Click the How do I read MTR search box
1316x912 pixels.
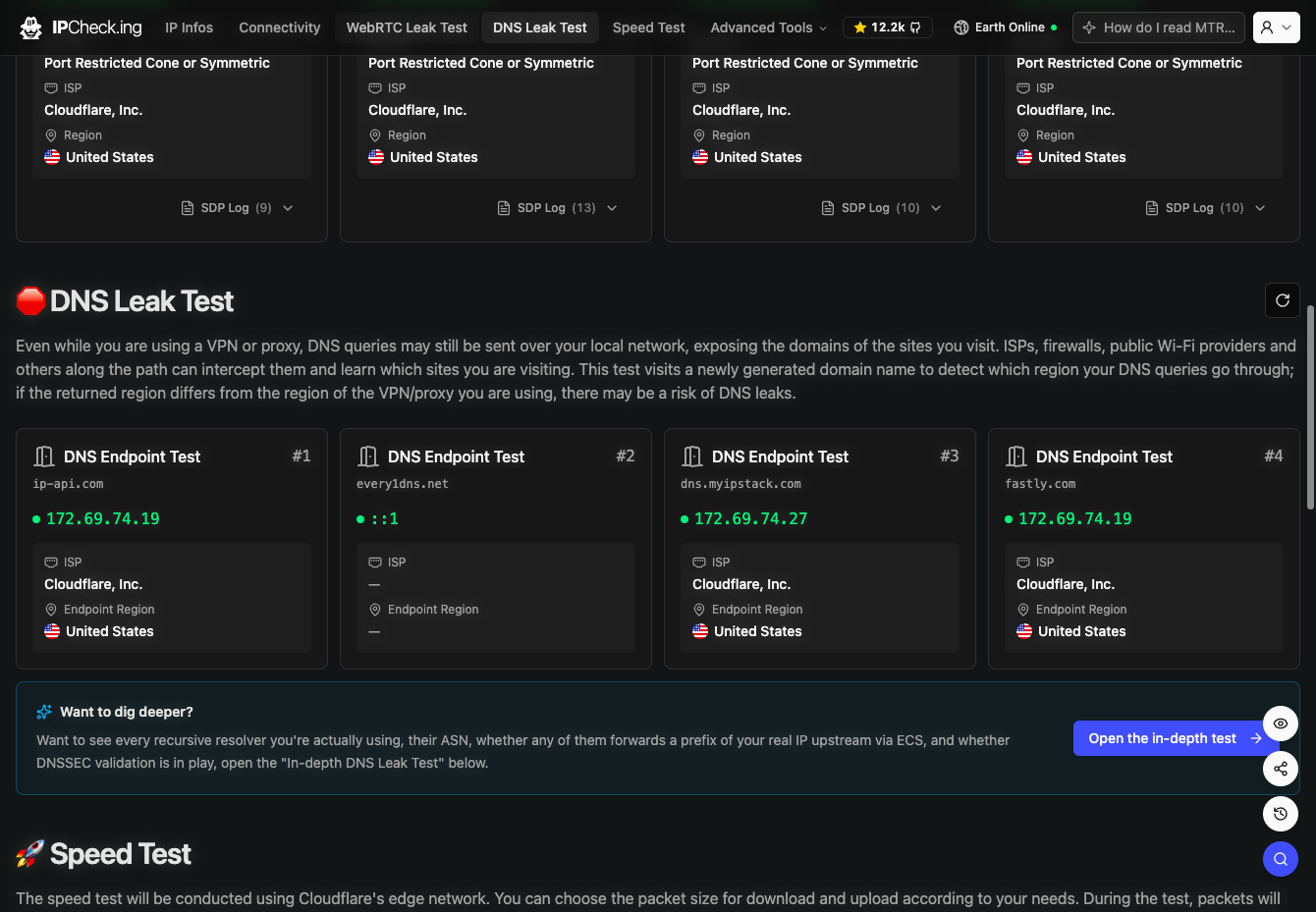pos(1159,27)
